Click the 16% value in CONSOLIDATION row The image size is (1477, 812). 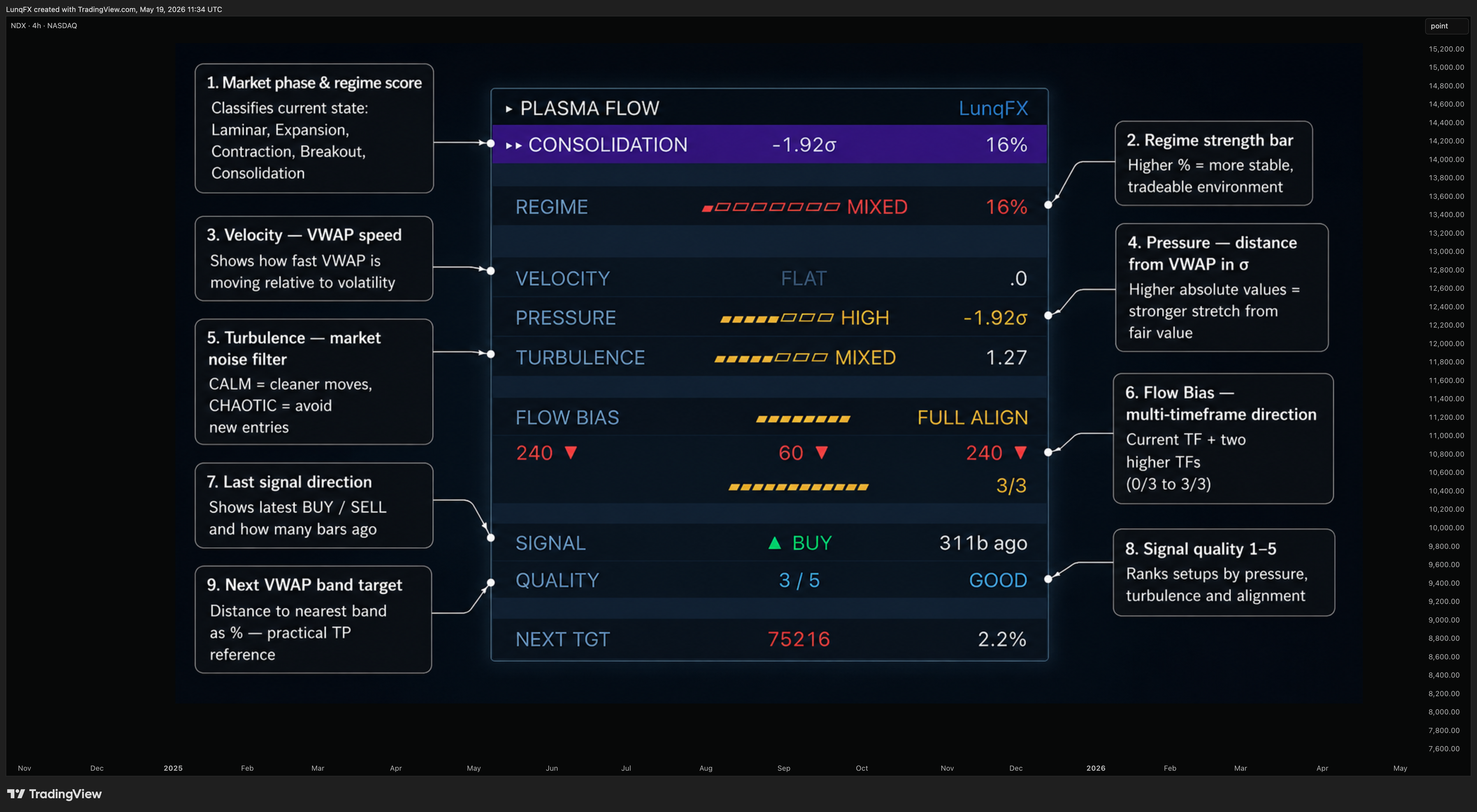point(1006,145)
